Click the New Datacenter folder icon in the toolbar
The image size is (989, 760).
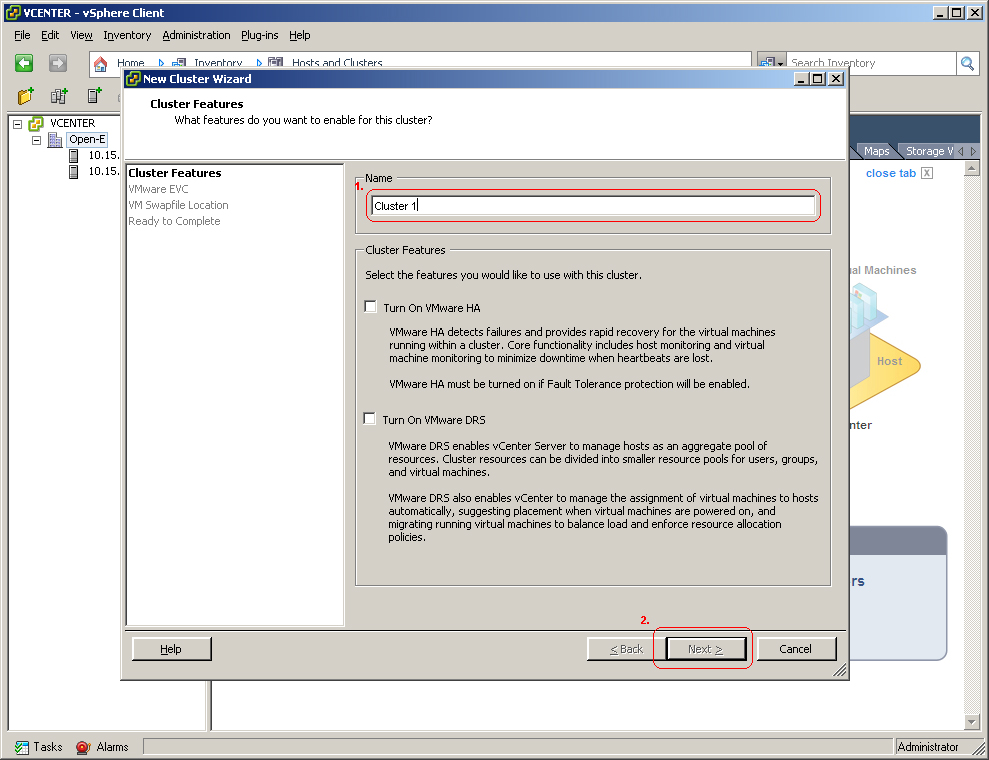click(x=25, y=96)
